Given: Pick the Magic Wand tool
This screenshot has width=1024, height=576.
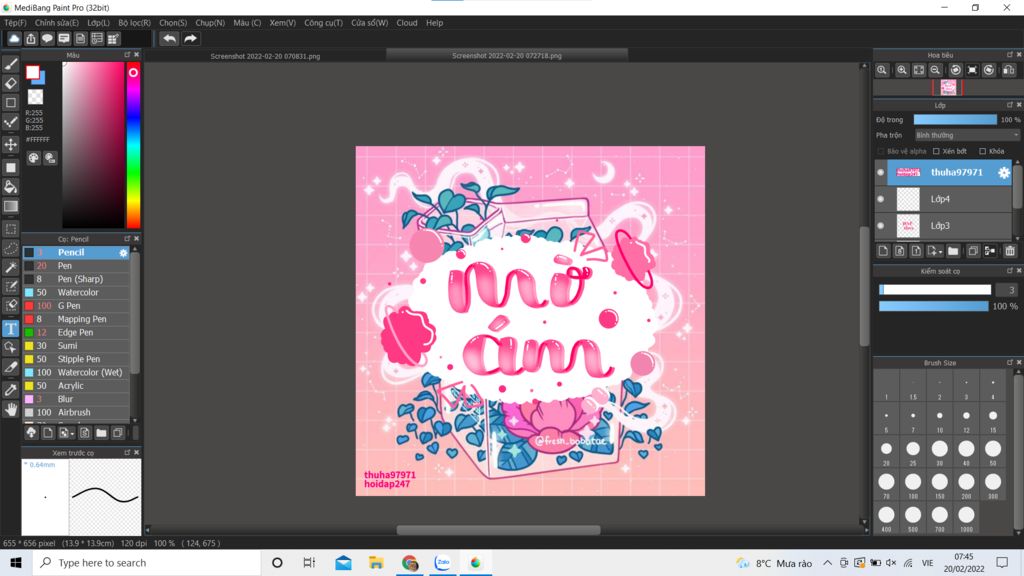Looking at the screenshot, I should point(10,267).
